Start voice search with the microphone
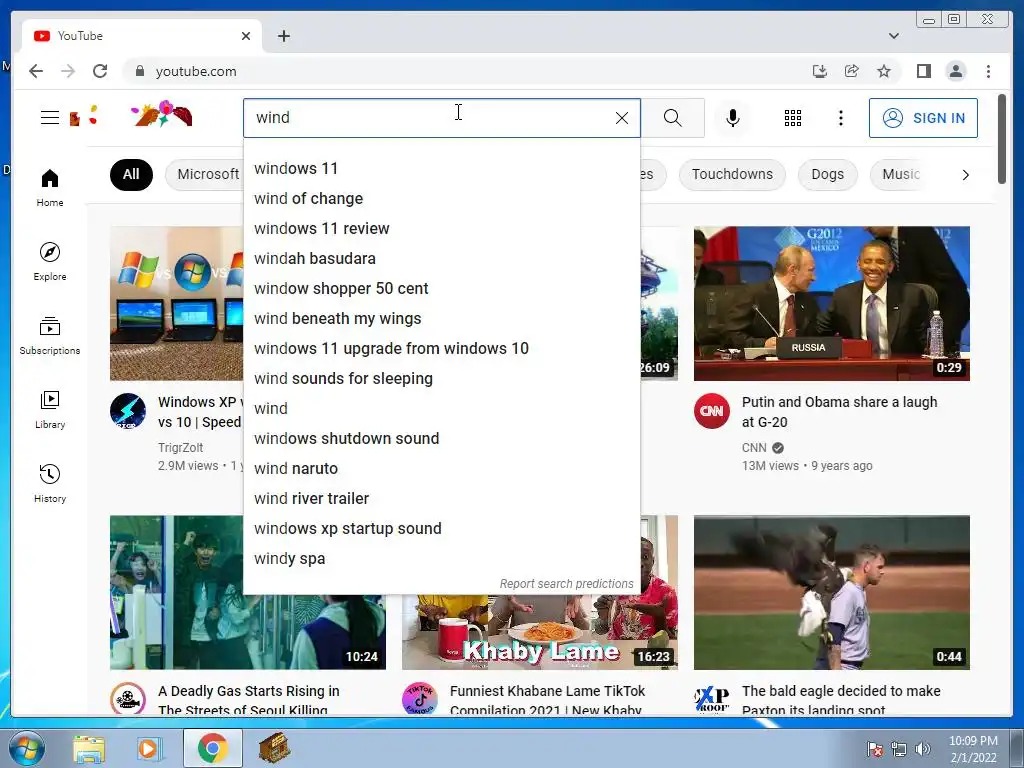 point(733,118)
